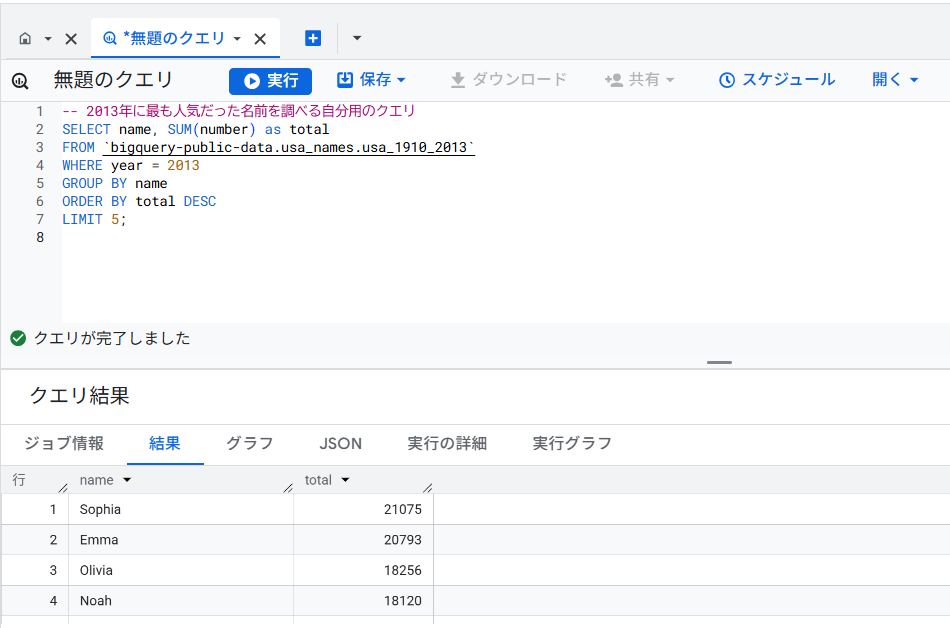Viewport: 950px width, 628px height.
Task: Select the 18120 total value
Action: tap(403, 600)
